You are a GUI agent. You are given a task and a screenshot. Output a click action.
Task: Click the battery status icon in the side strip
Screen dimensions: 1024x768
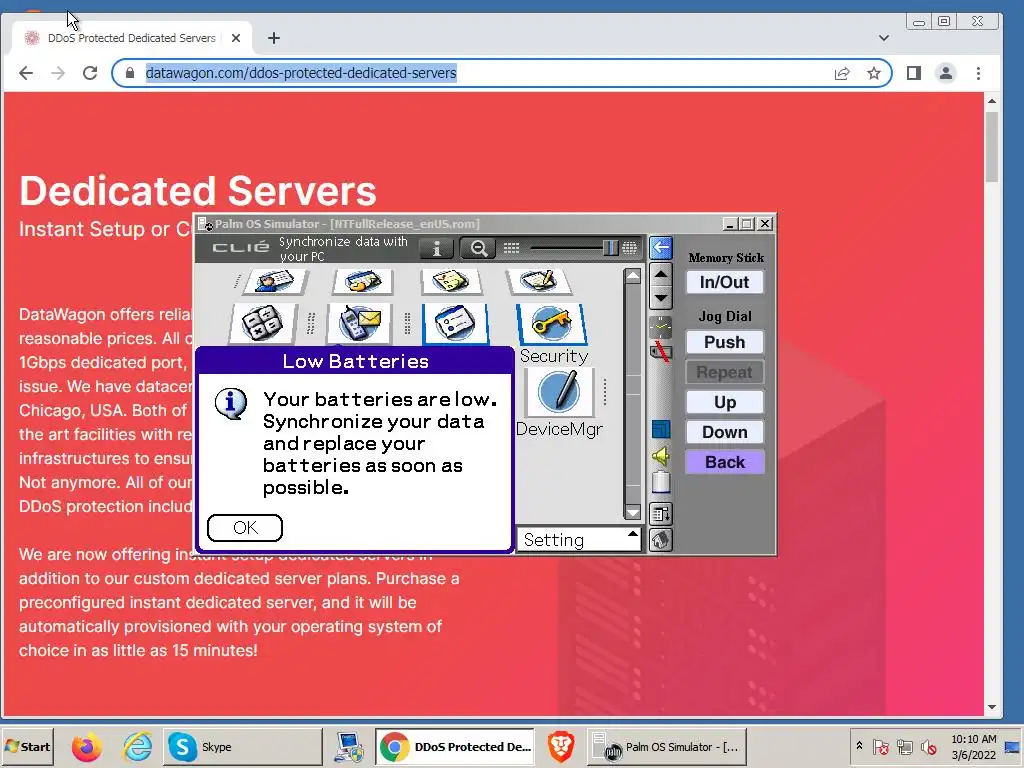point(661,482)
